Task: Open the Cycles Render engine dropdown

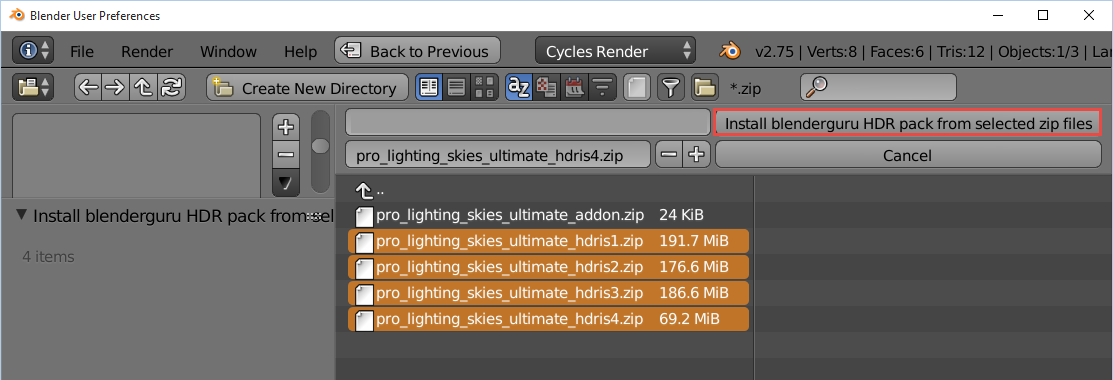Action: [x=615, y=51]
